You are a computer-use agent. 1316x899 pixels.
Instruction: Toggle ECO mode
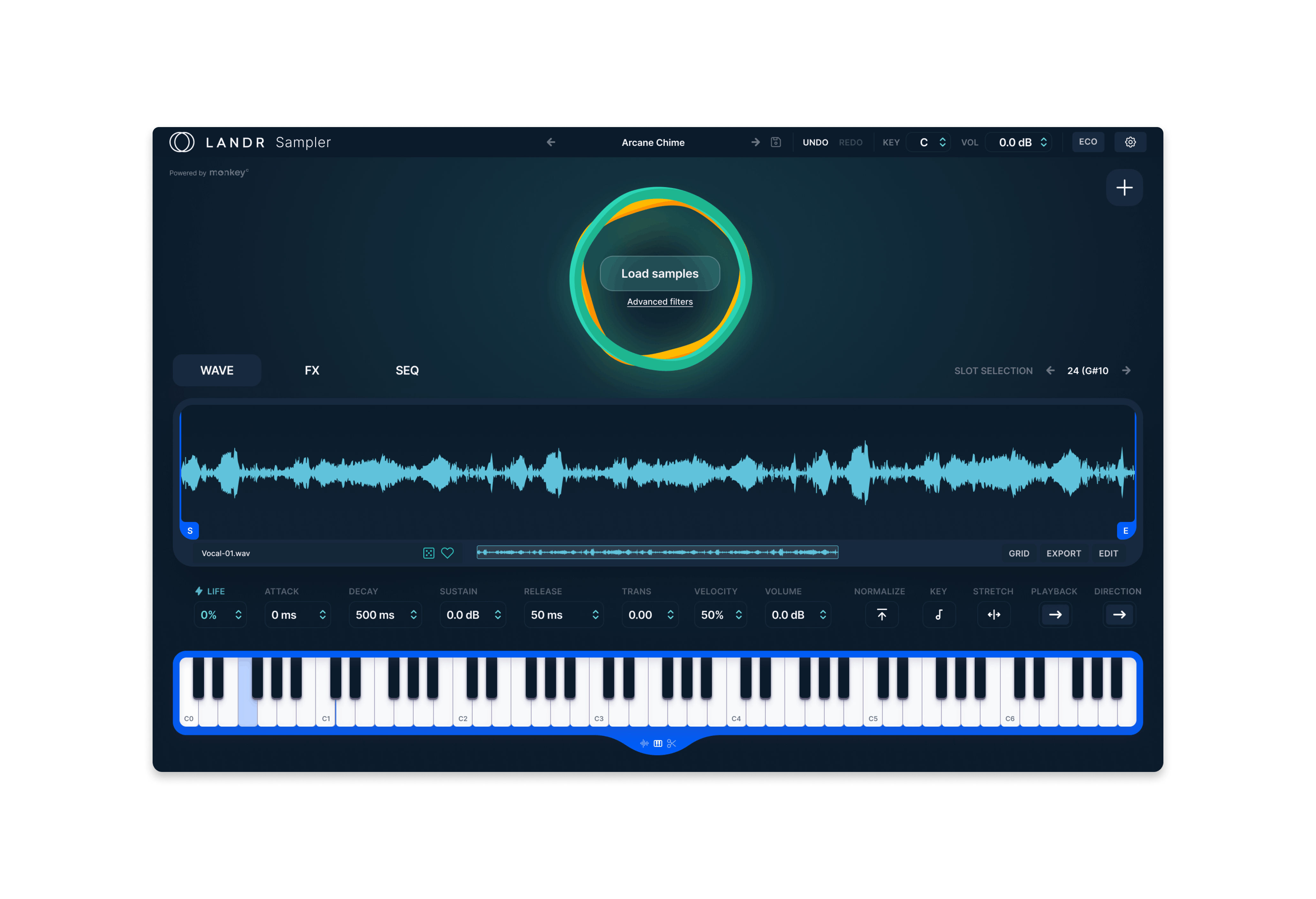coord(1088,142)
